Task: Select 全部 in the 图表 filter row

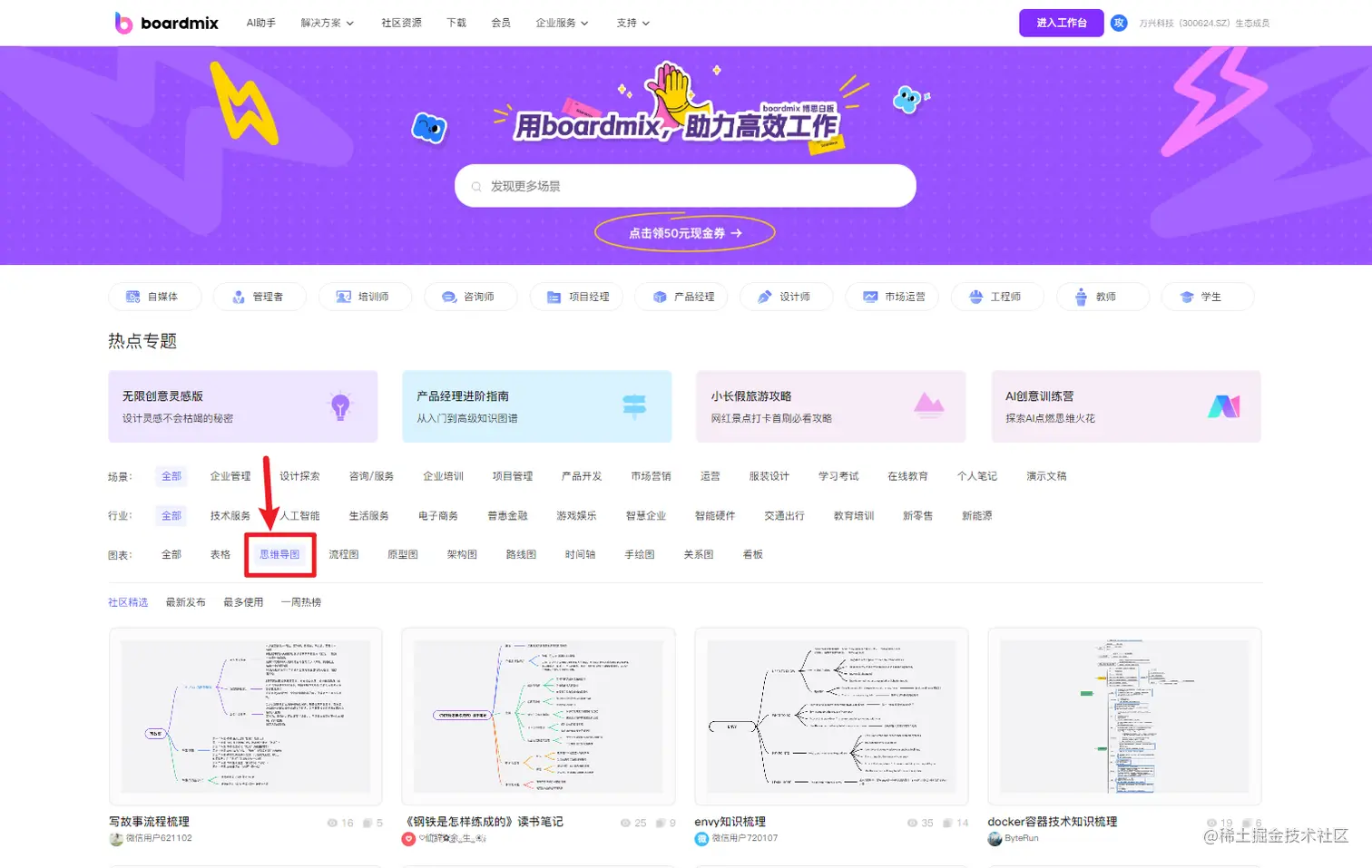Action: [x=171, y=554]
